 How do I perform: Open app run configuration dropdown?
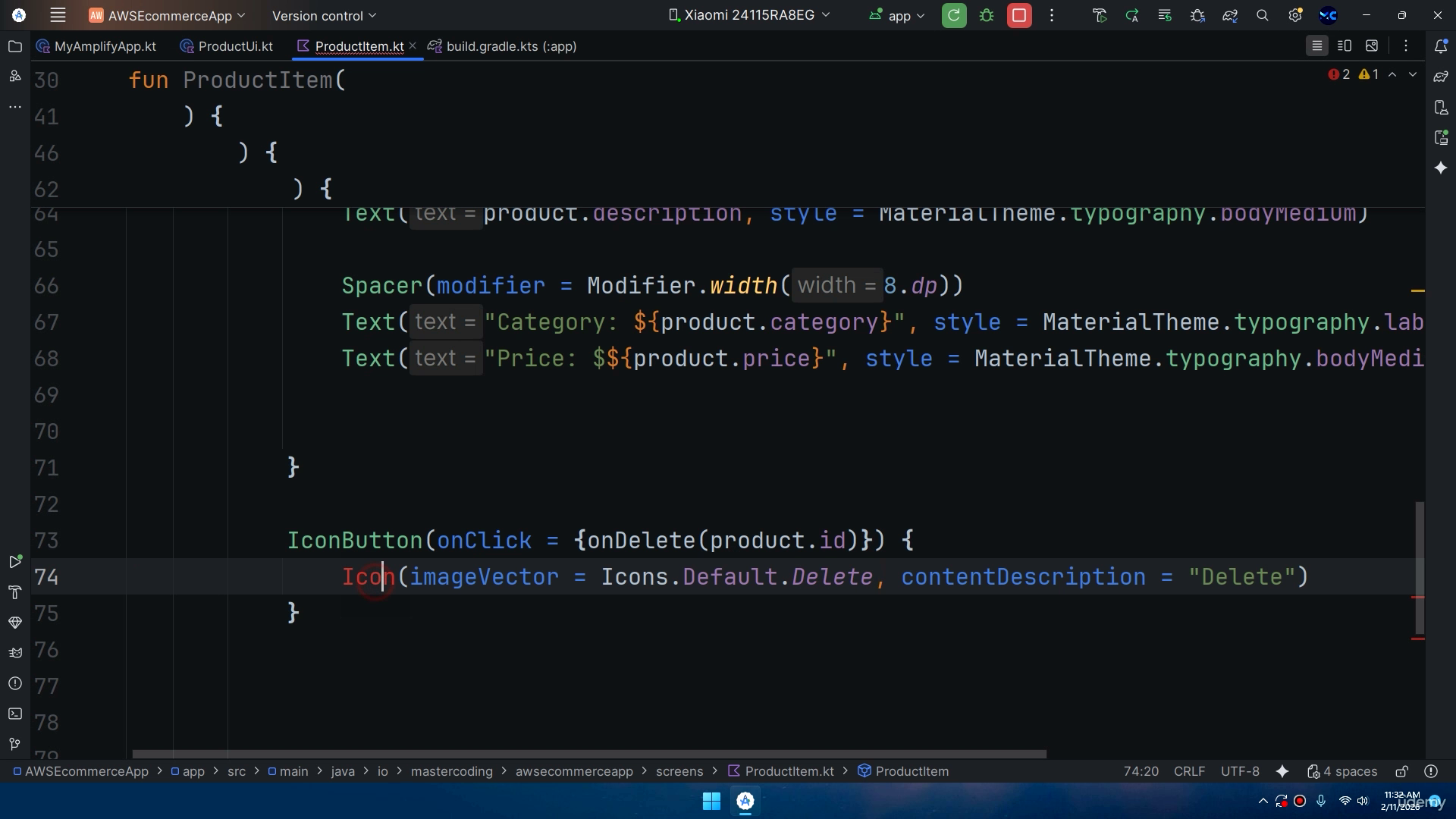898,15
